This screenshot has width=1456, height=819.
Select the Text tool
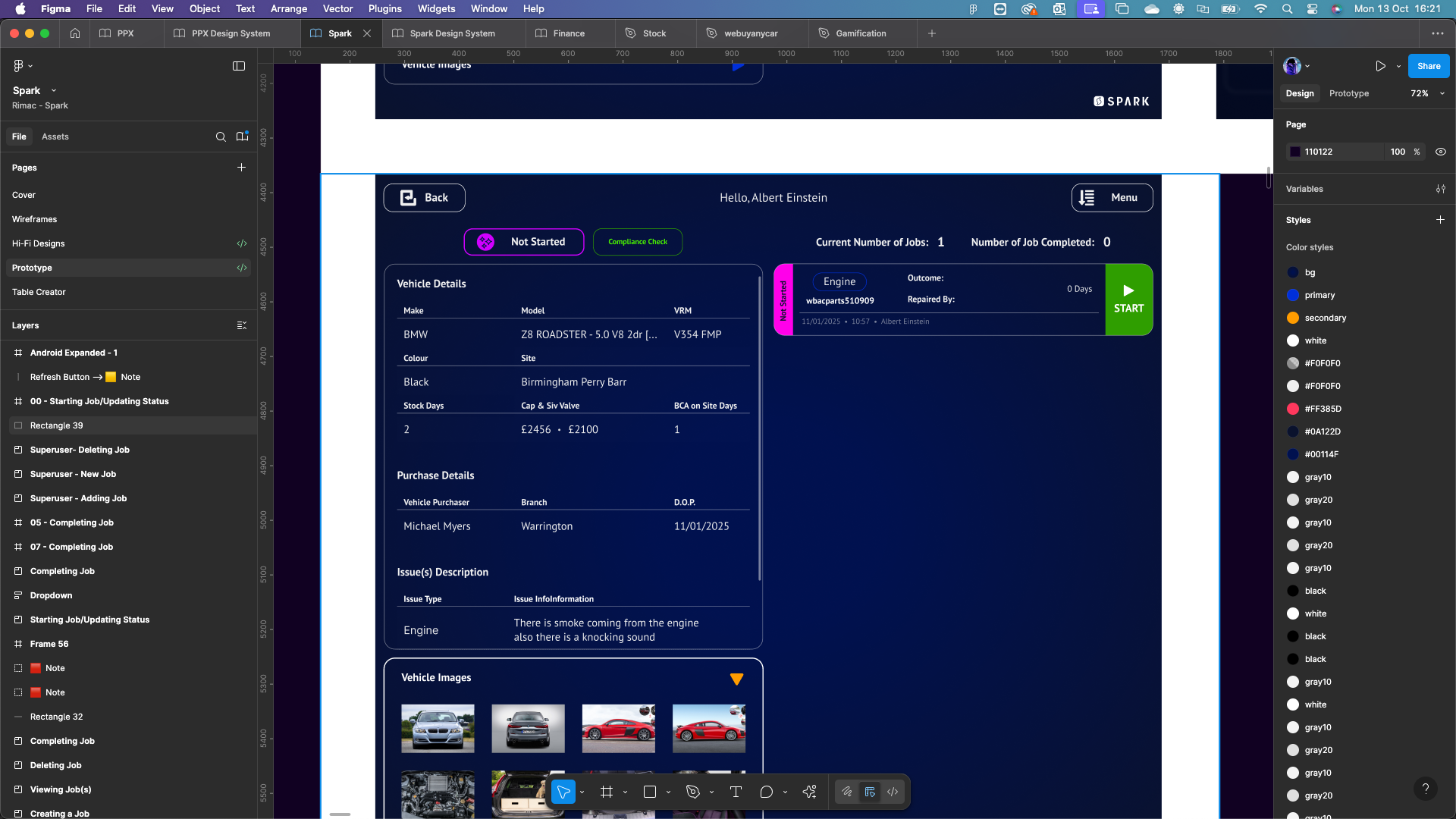[x=736, y=792]
